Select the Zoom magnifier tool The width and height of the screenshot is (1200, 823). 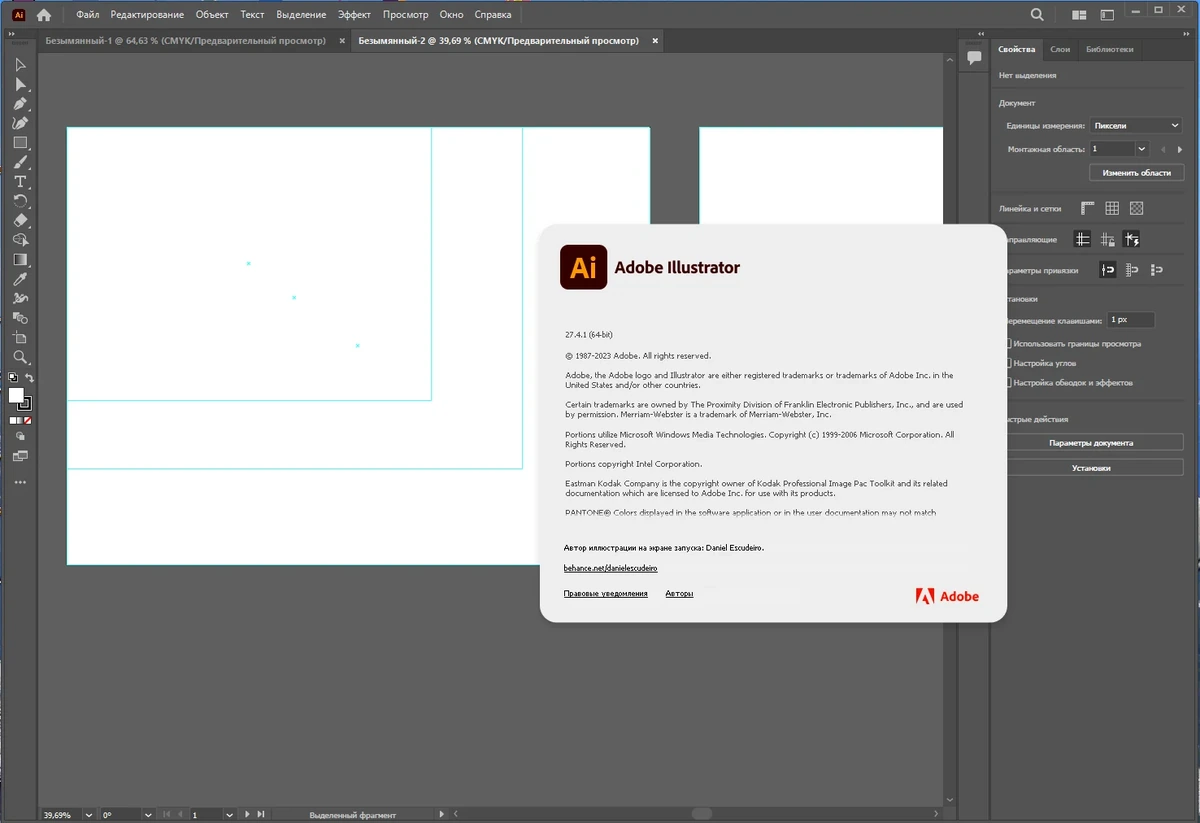[x=20, y=357]
